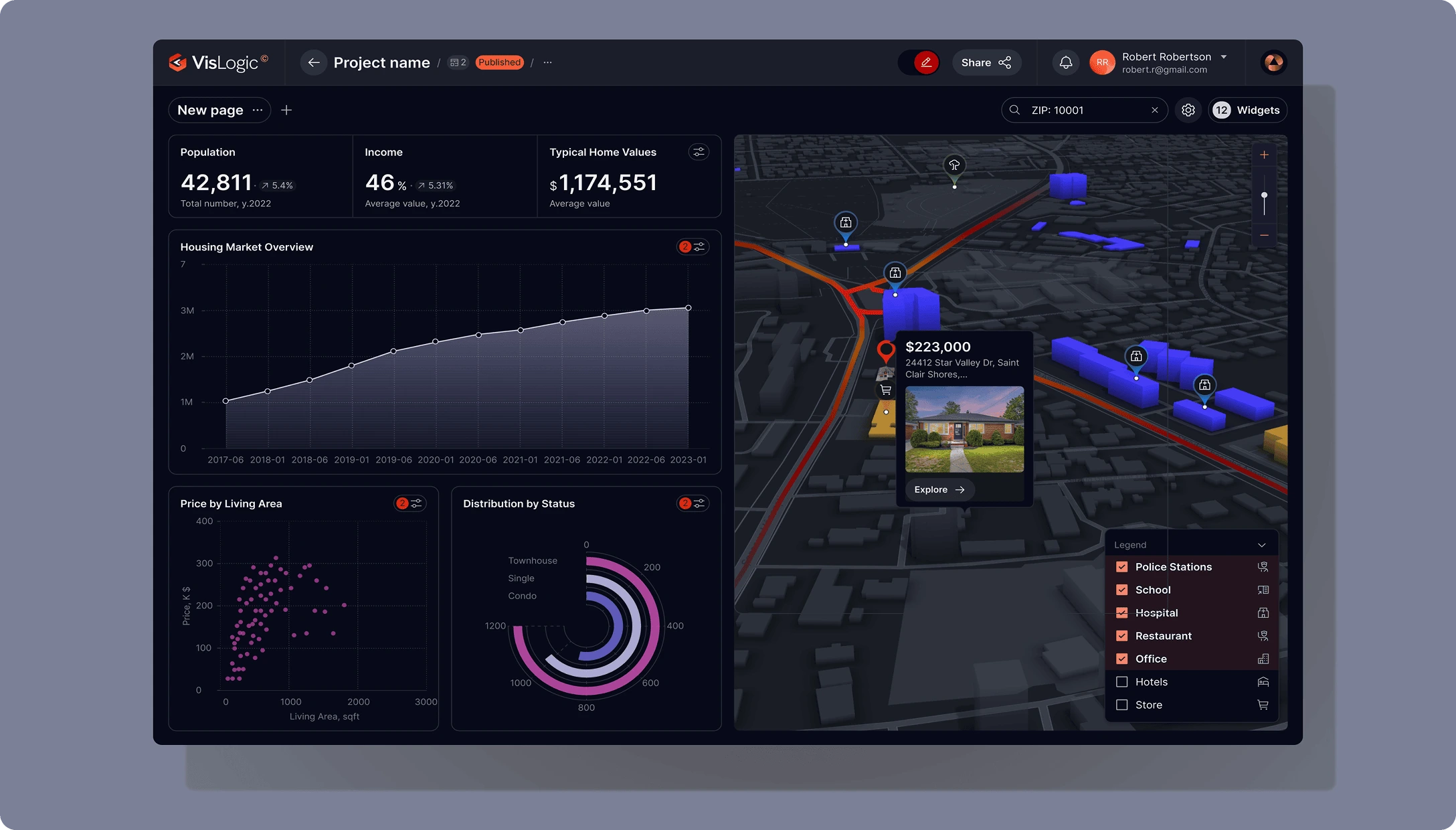Go back with the arrow button
The image size is (1456, 830).
click(x=314, y=62)
